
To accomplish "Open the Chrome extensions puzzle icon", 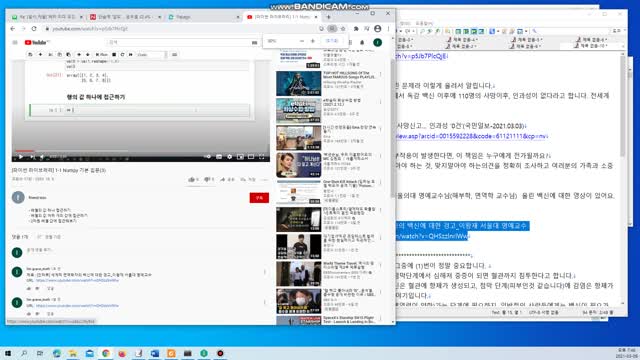I will point(356,29).
